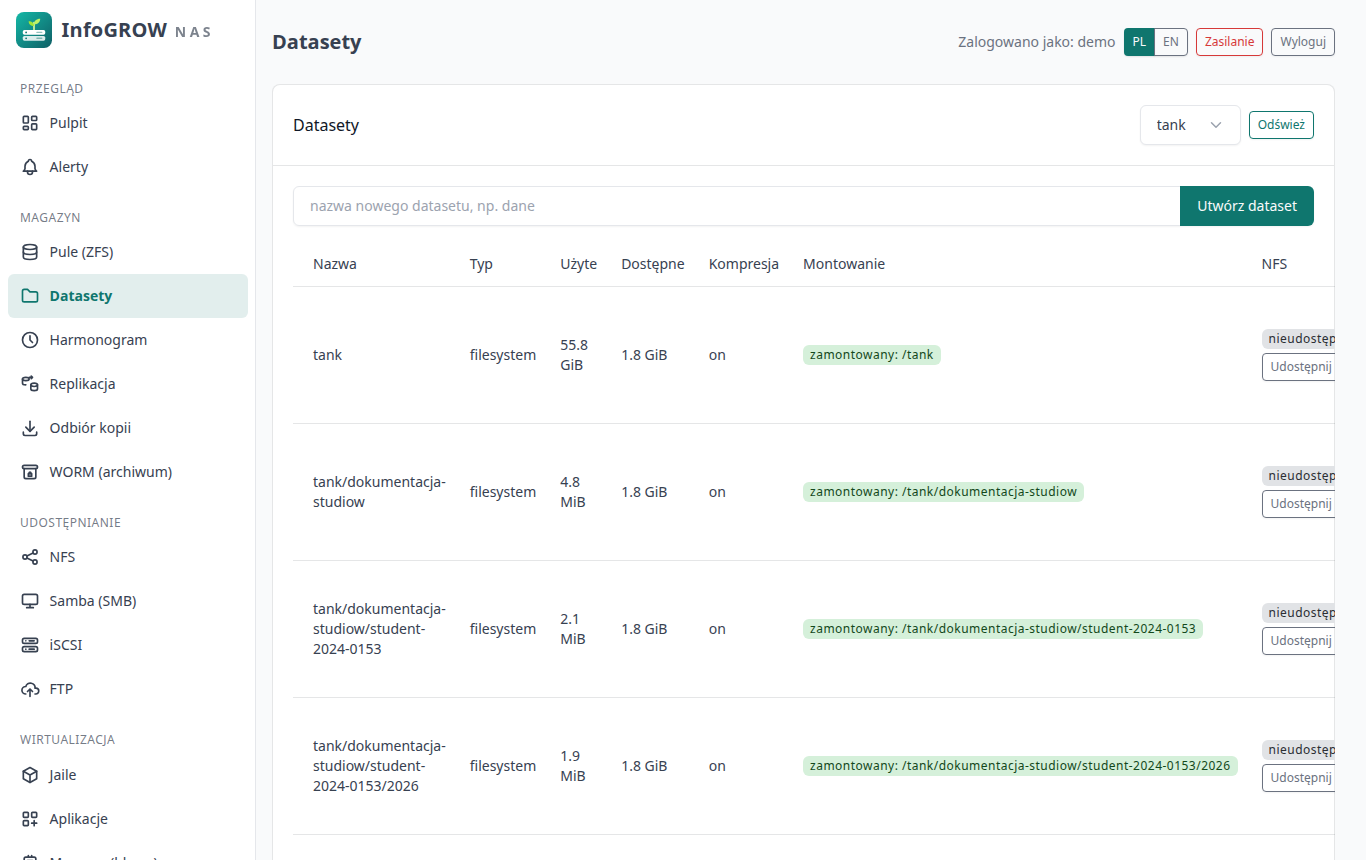Click the Dostępne column header
Viewport: 1366px width, 860px height.
point(653,264)
